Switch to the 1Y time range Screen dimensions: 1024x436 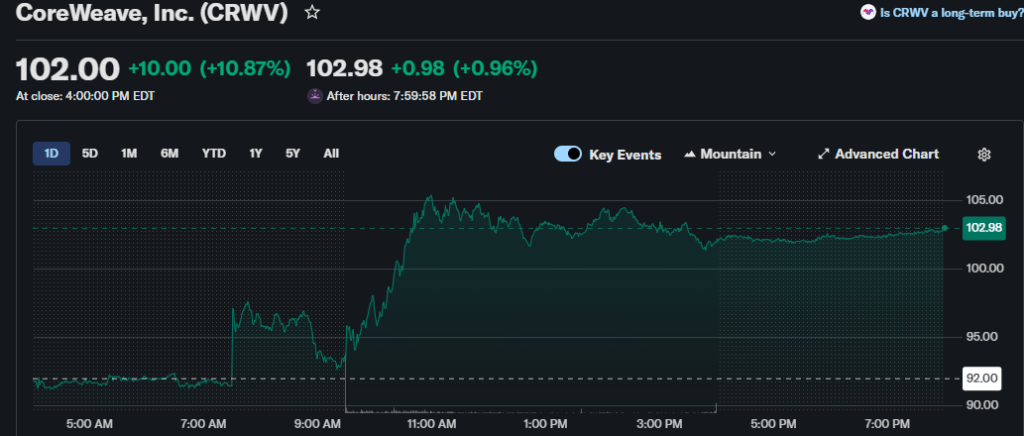[x=256, y=153]
